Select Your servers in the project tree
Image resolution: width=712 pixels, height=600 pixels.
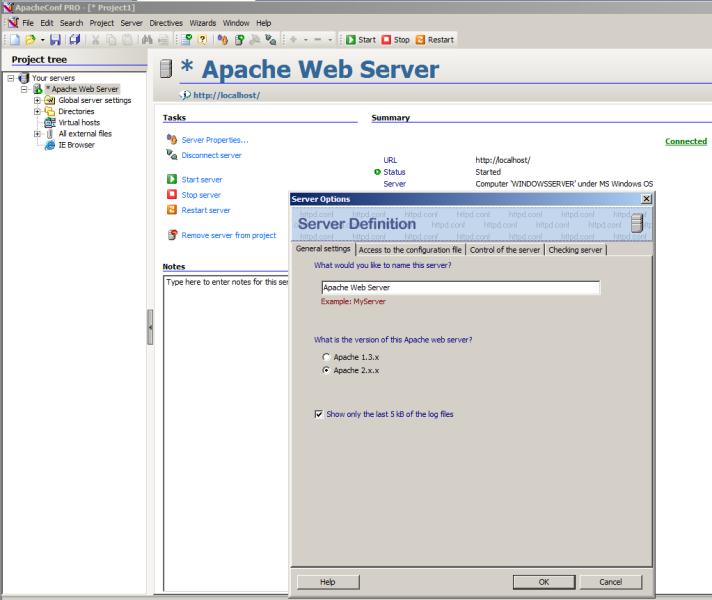click(54, 78)
